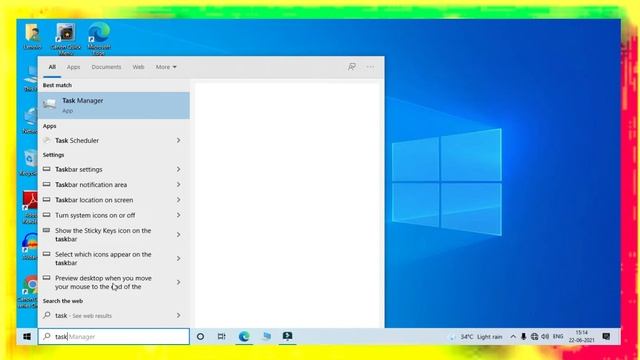Switch to the Web search tab
This screenshot has height=360, width=640.
(x=138, y=67)
